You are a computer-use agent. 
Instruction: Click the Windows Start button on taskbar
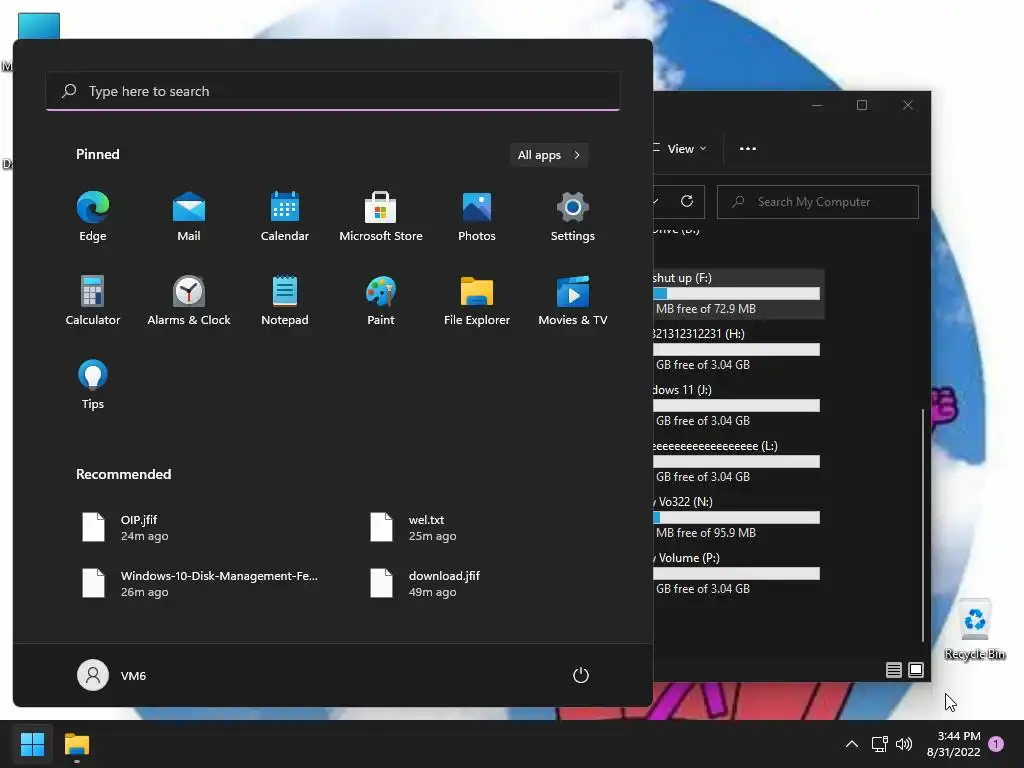[x=32, y=744]
